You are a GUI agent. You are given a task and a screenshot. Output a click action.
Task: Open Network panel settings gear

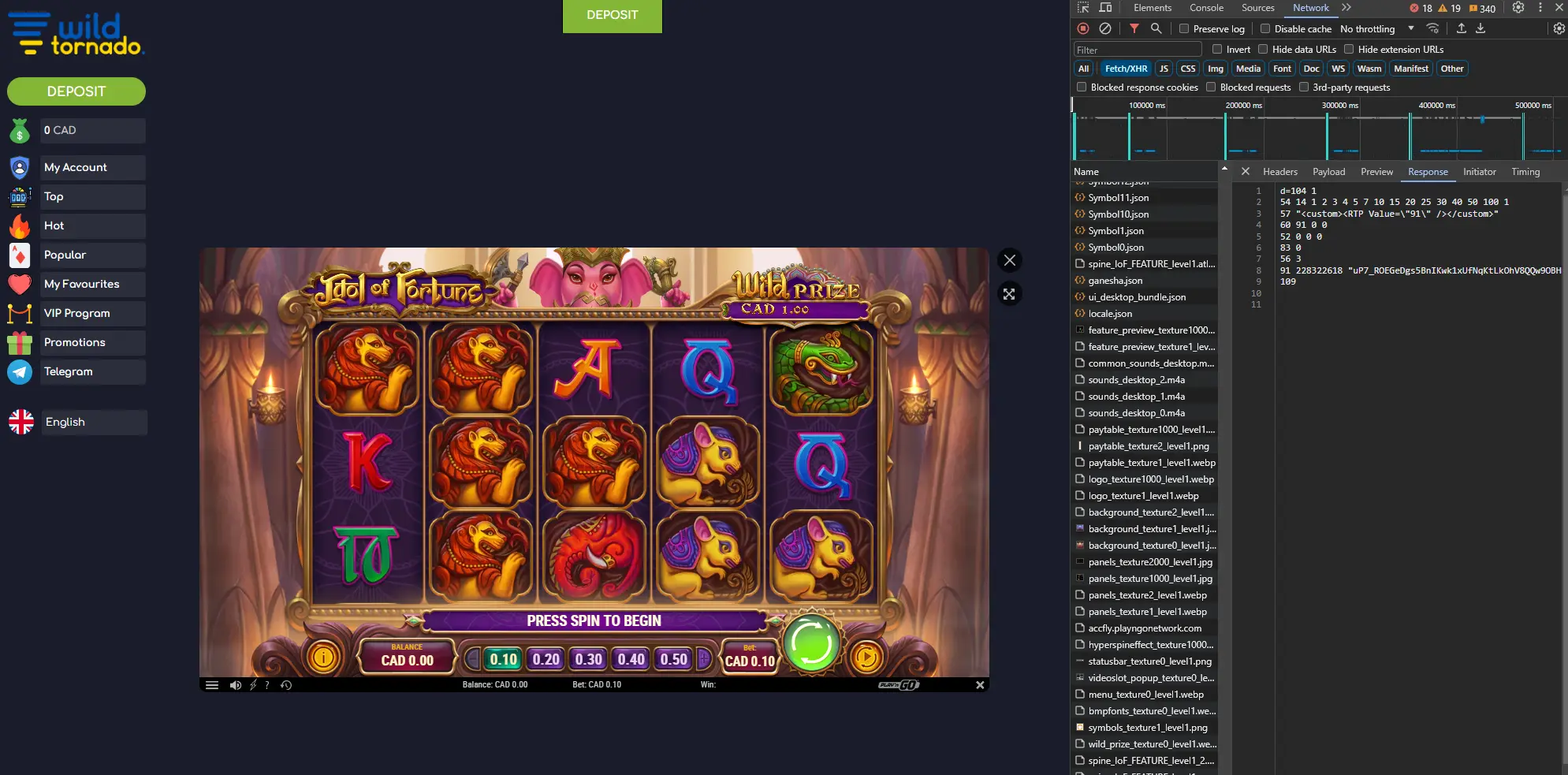point(1559,28)
